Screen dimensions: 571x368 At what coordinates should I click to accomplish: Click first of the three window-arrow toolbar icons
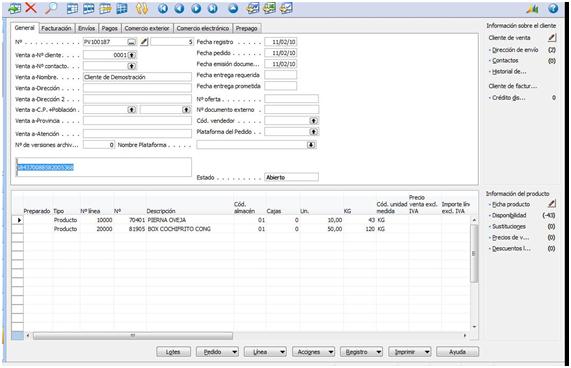pos(253,8)
